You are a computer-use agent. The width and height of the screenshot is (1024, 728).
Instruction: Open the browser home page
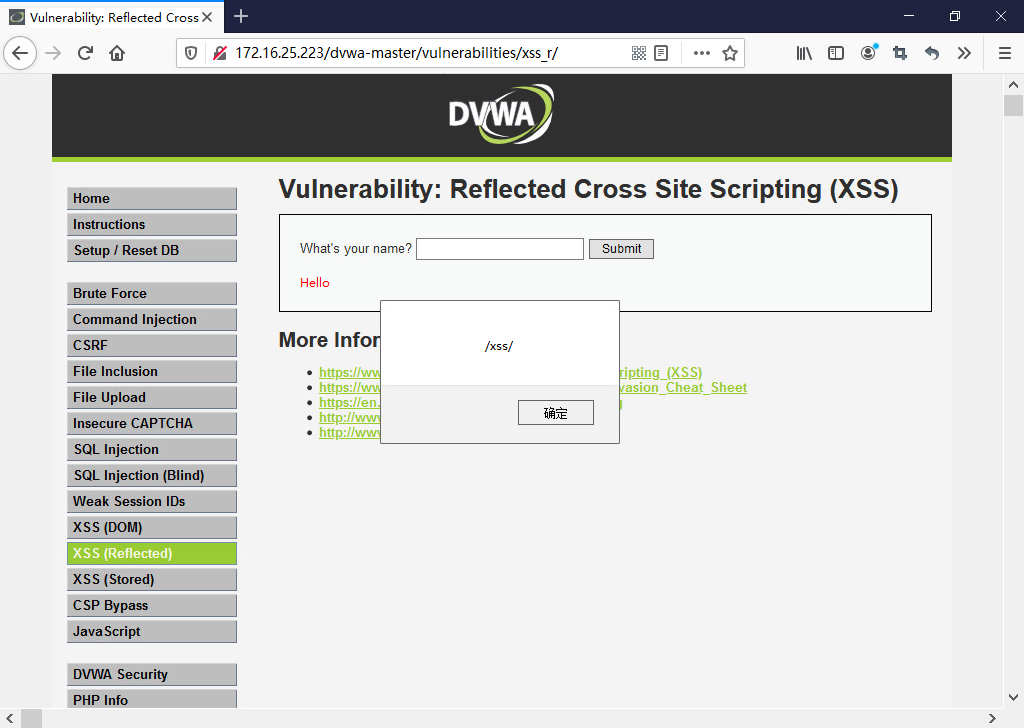[117, 53]
